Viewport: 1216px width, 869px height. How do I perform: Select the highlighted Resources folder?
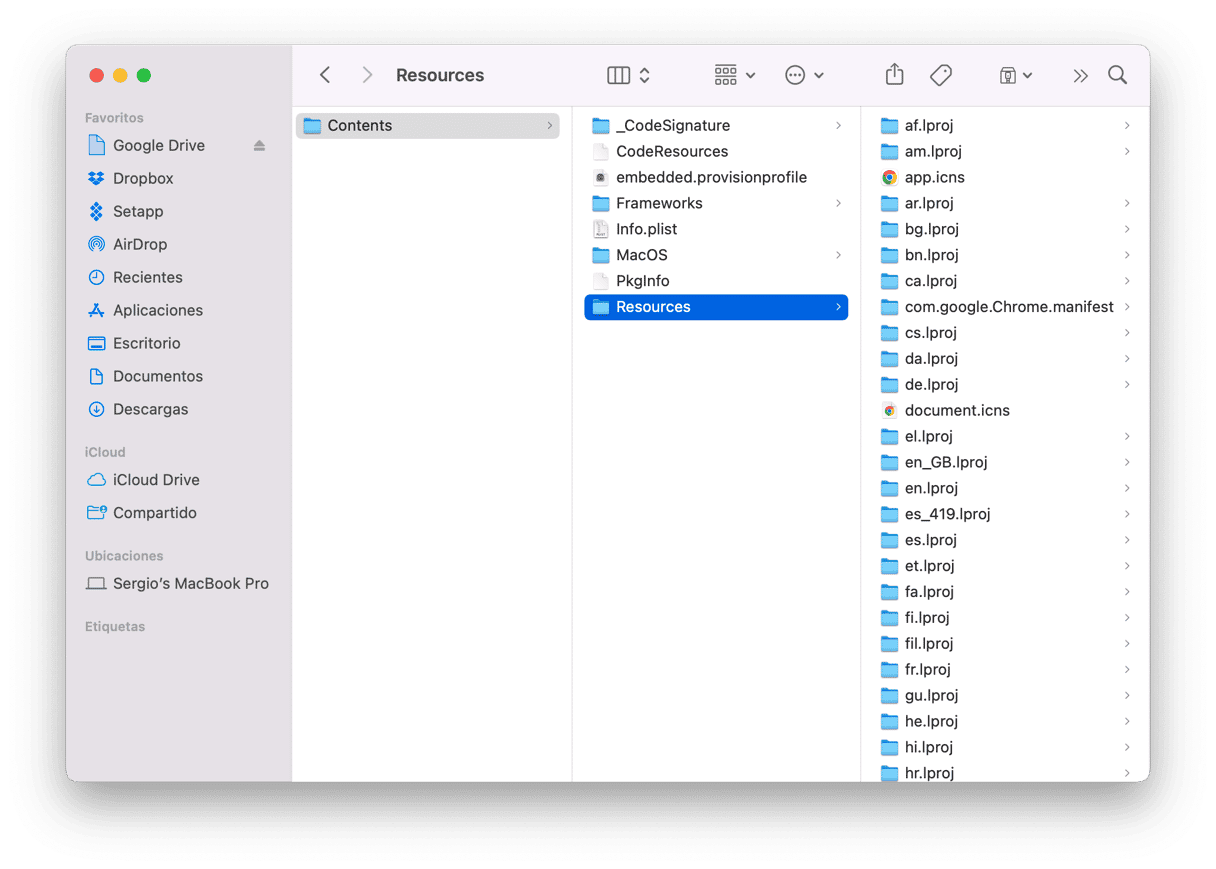tap(716, 308)
